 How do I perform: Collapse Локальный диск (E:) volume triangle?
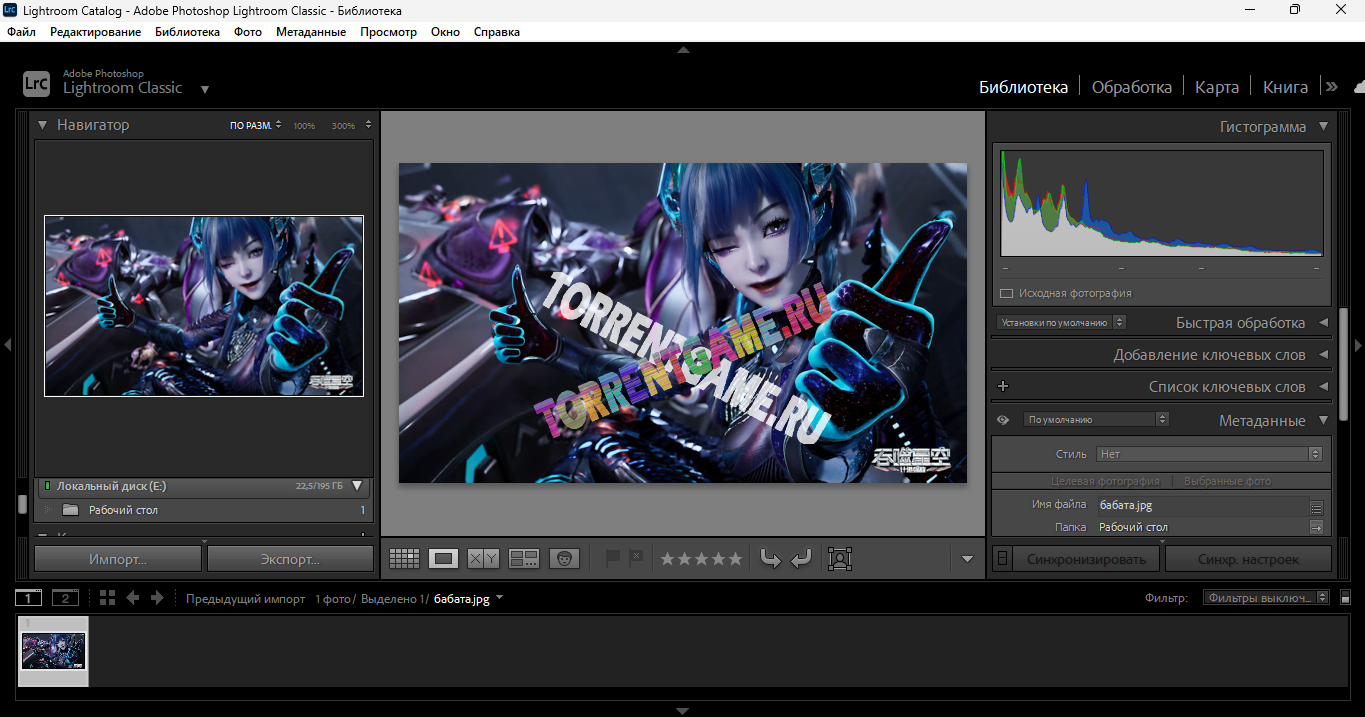[357, 486]
